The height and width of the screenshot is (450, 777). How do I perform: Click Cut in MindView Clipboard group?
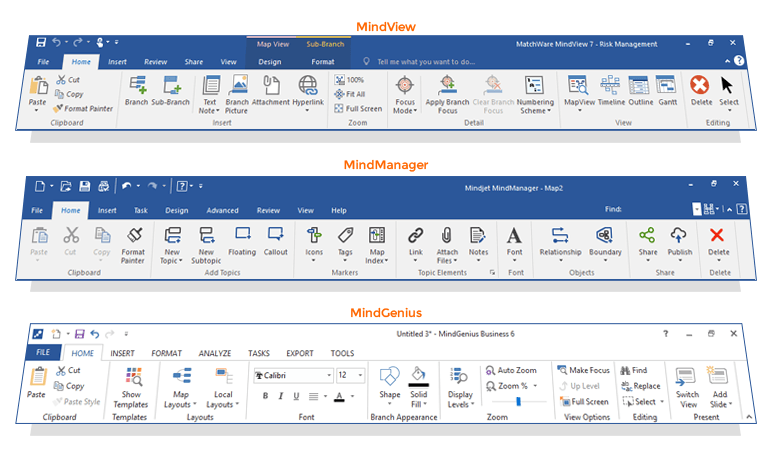pyautogui.click(x=68, y=80)
